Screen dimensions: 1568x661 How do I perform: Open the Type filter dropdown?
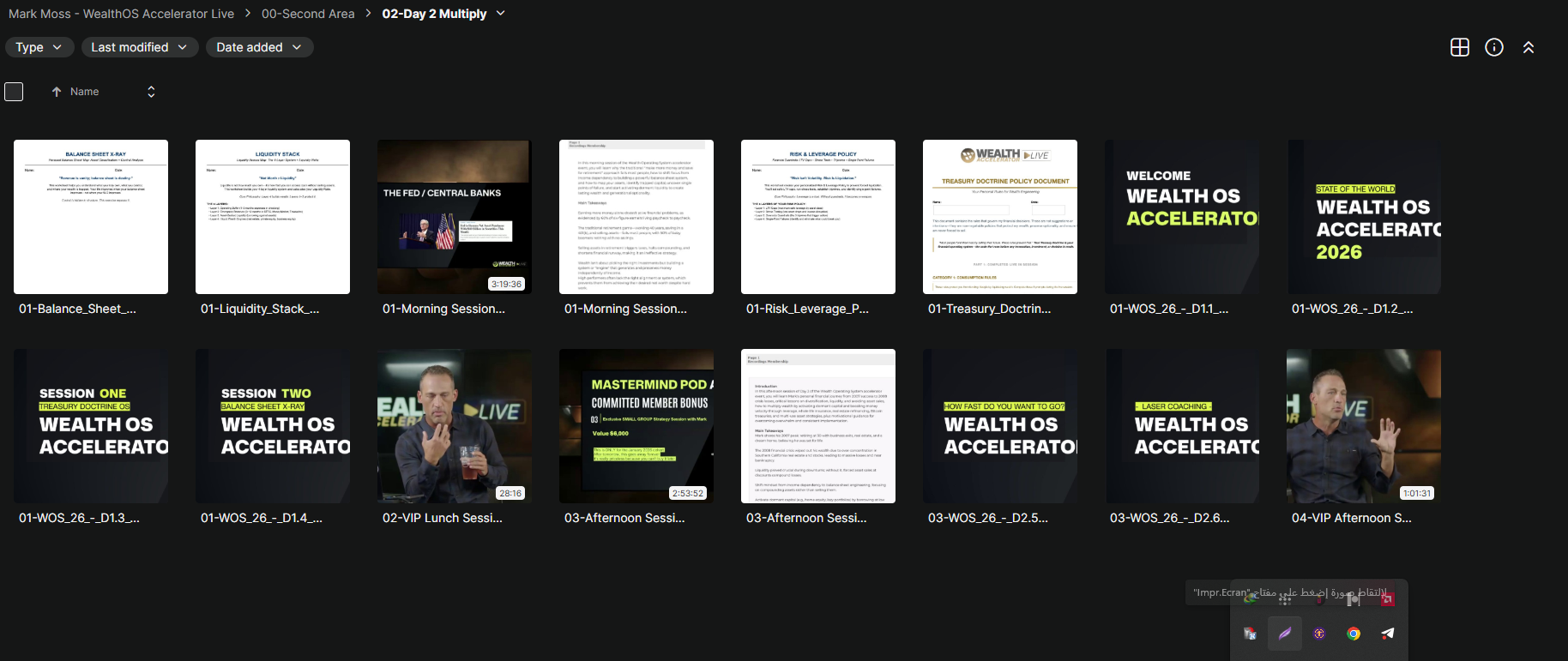39,47
